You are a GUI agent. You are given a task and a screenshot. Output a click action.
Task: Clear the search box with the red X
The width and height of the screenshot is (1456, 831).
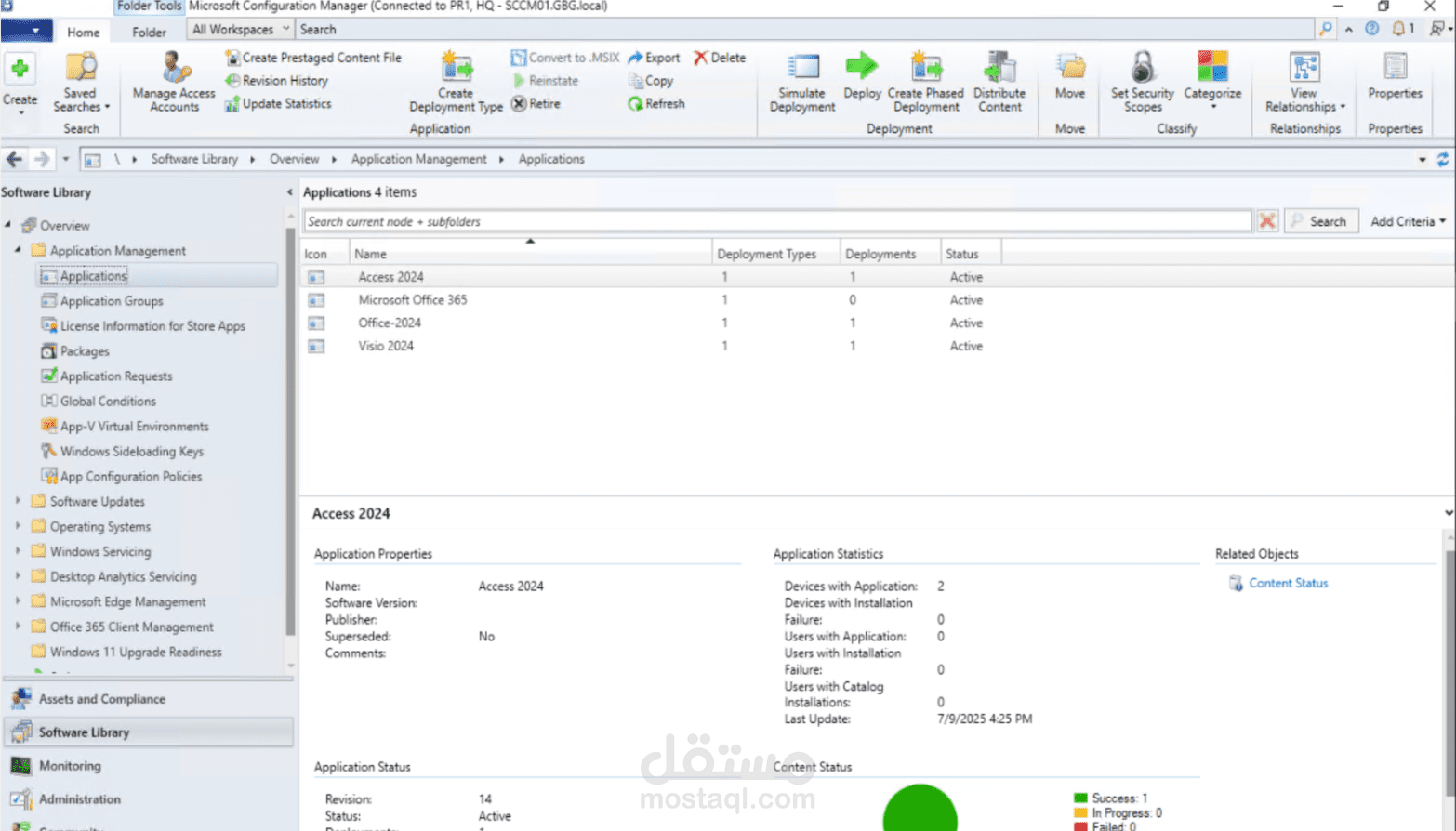tap(1266, 221)
